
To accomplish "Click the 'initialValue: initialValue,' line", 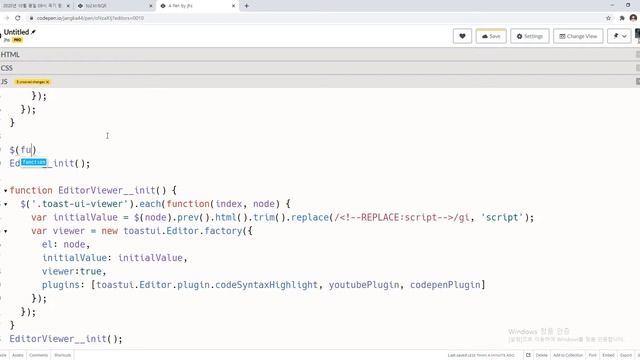I will click(x=114, y=258).
